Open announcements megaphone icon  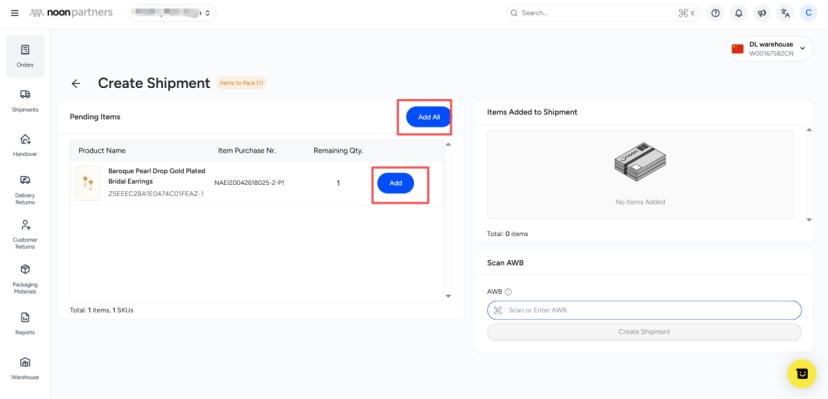pos(762,13)
